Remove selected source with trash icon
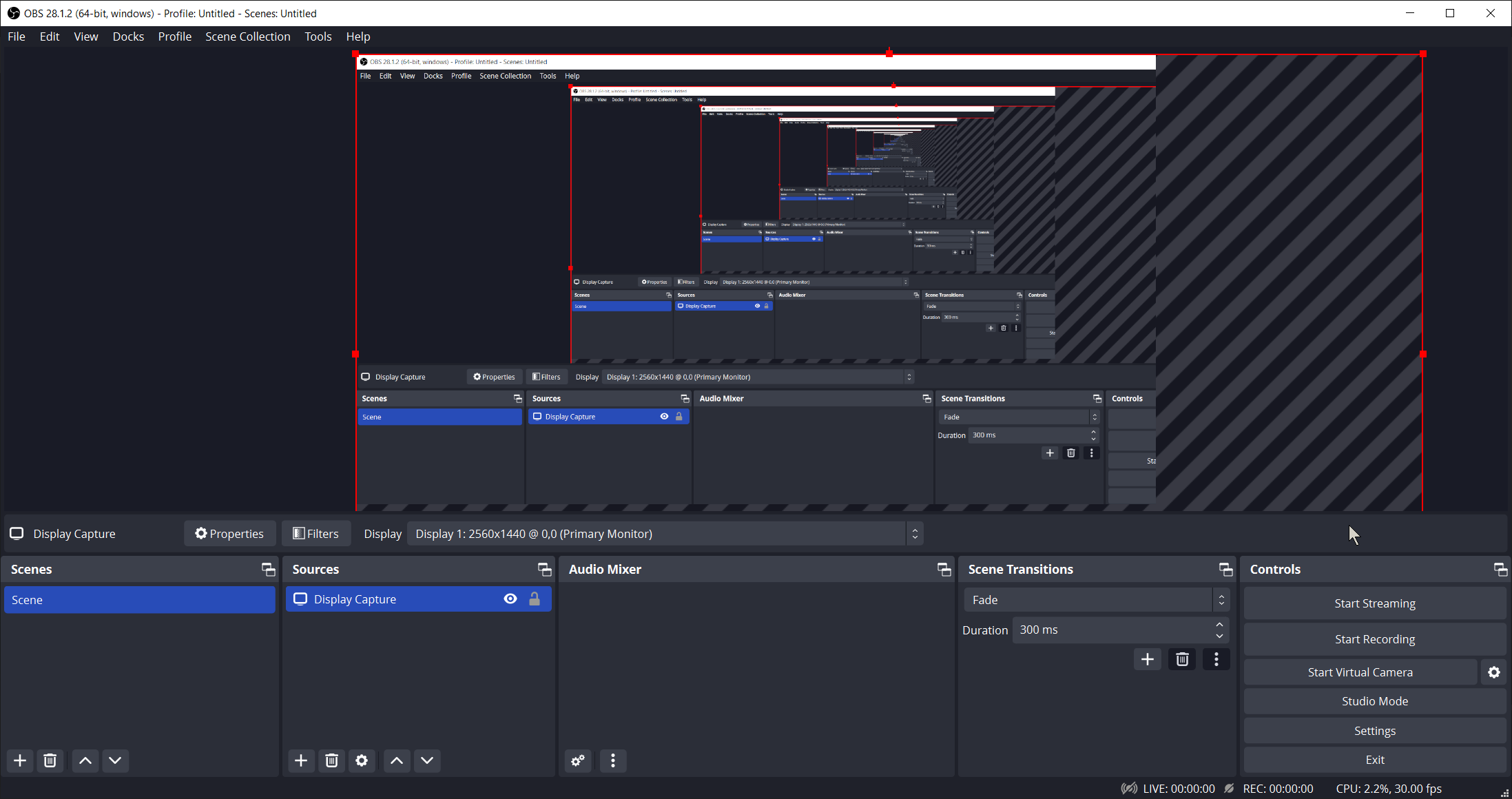 tap(331, 760)
